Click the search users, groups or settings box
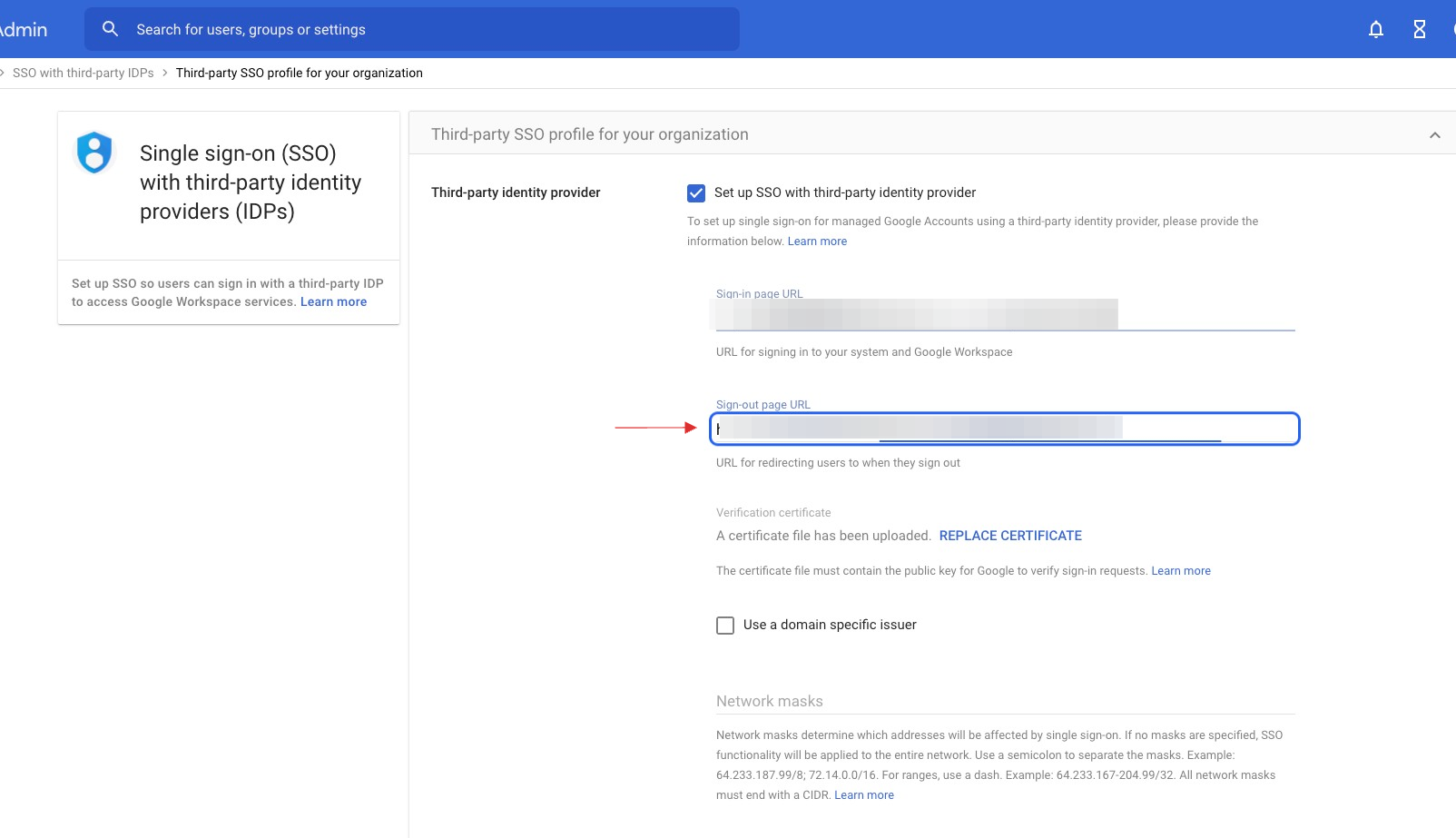This screenshot has height=838, width=1456. [412, 29]
